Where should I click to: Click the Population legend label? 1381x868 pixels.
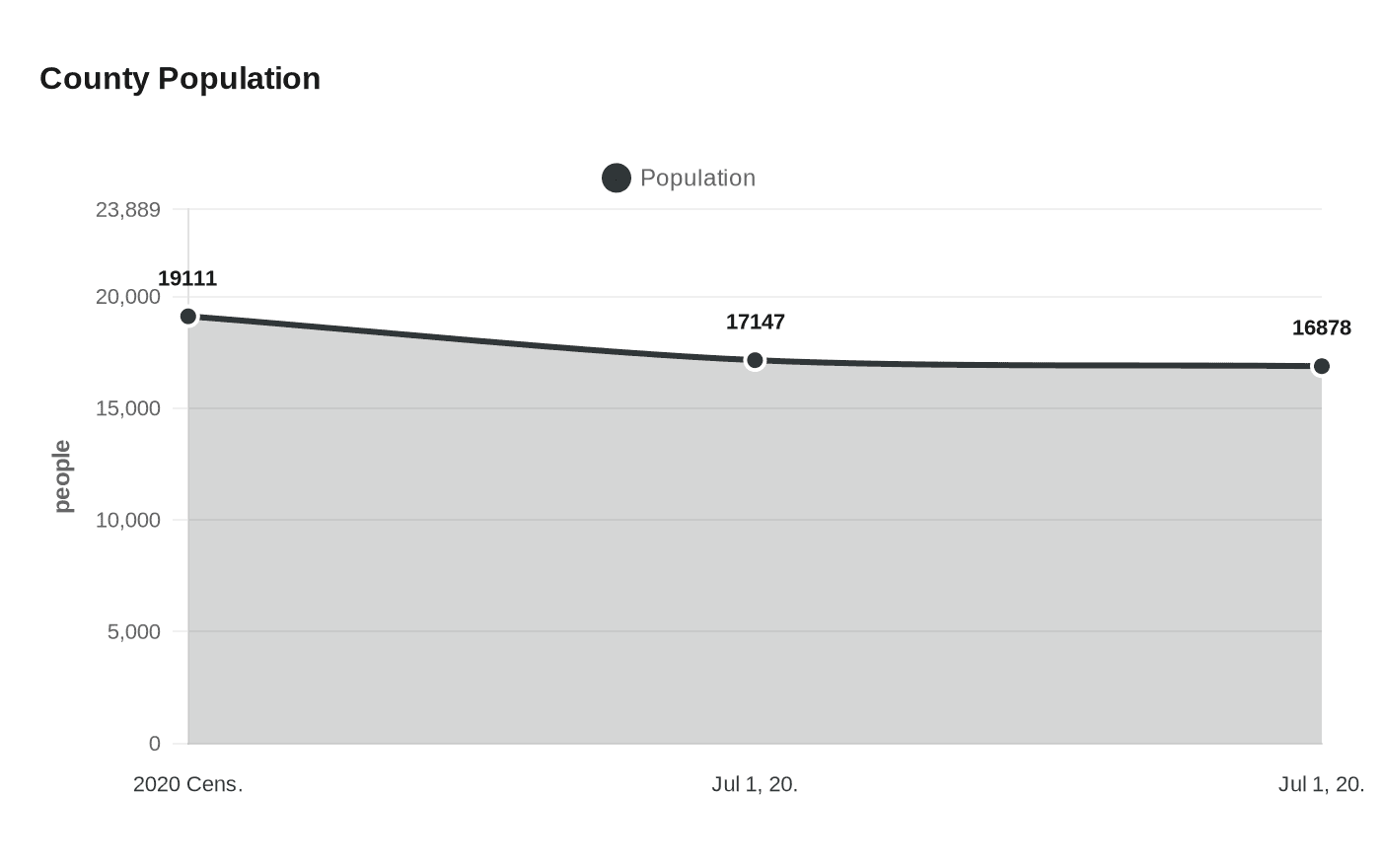click(x=697, y=179)
